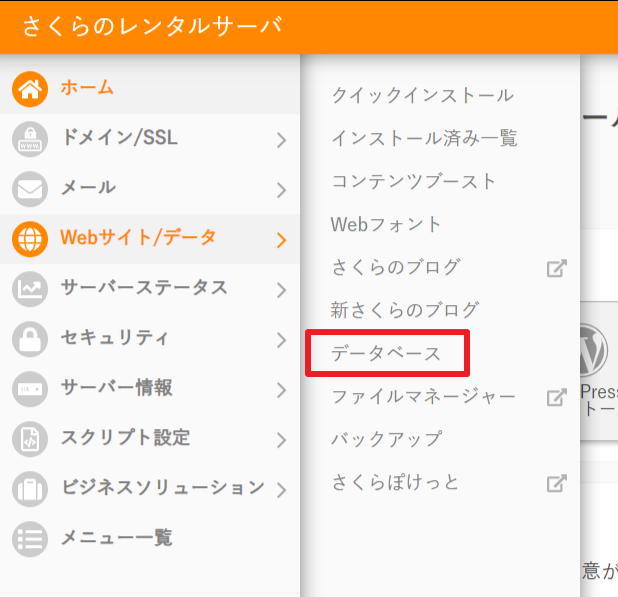618x597 pixels.
Task: Expand the ドメイン/SSL chevron arrow
Action: 281,140
